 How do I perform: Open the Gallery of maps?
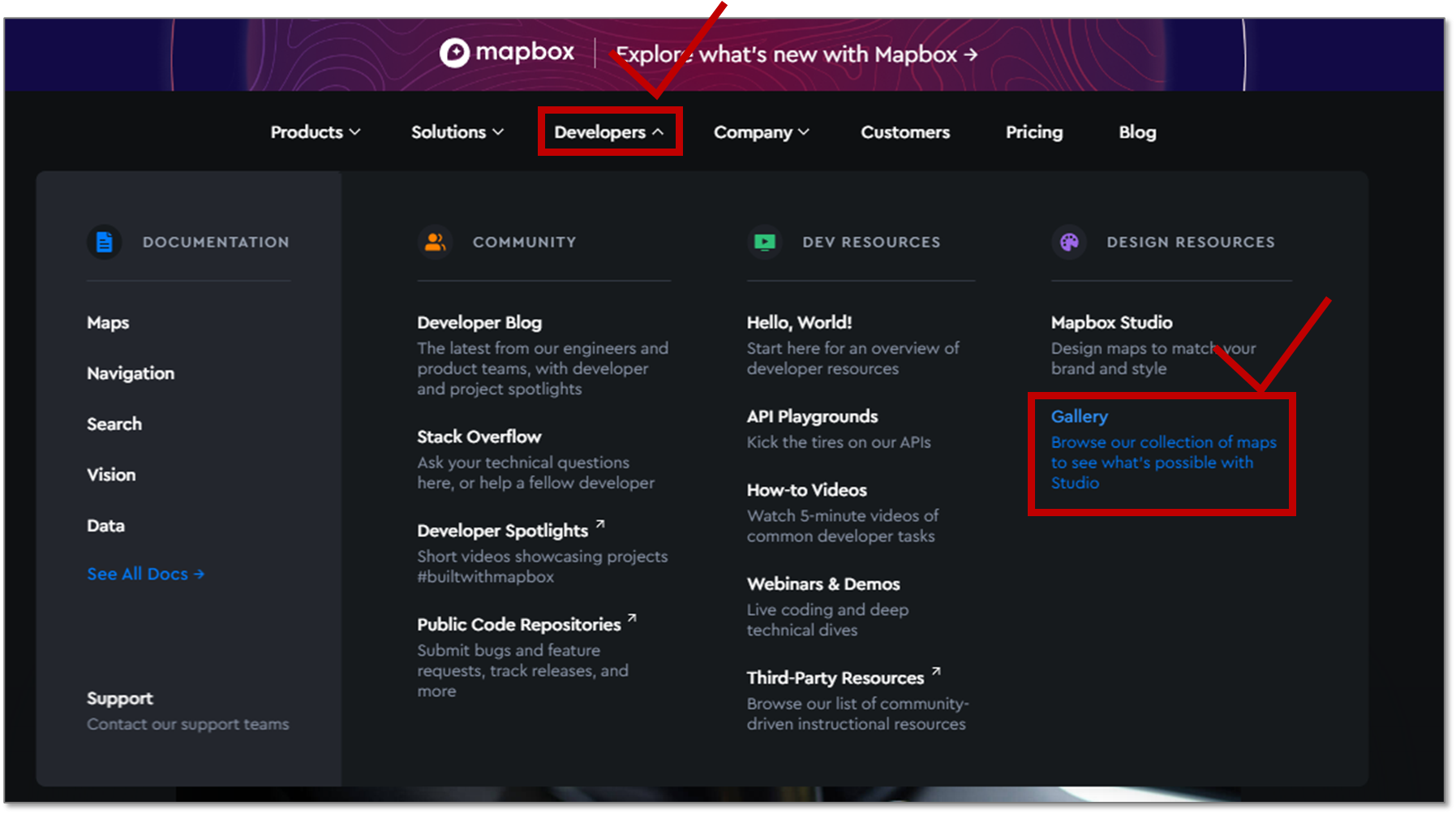pyautogui.click(x=1080, y=416)
